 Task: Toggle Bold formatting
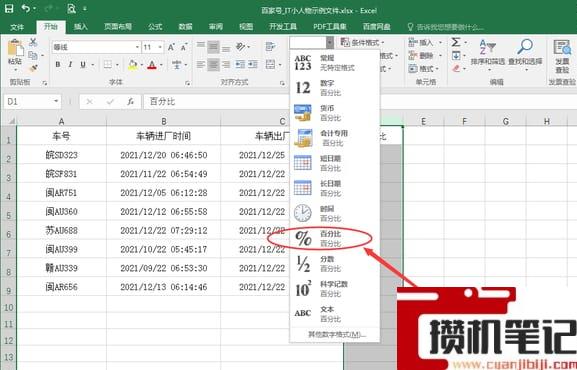58,64
